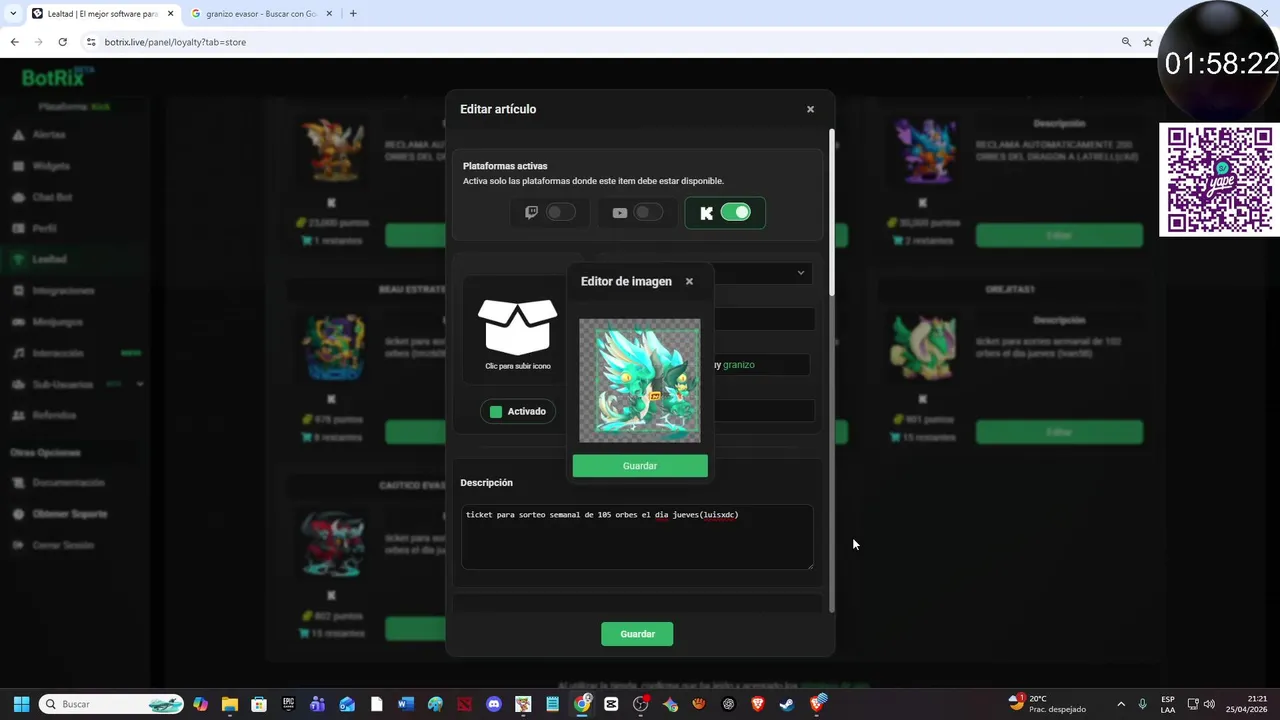Close the Editor de imagen popup
Screen dimensions: 1280x720
(689, 281)
